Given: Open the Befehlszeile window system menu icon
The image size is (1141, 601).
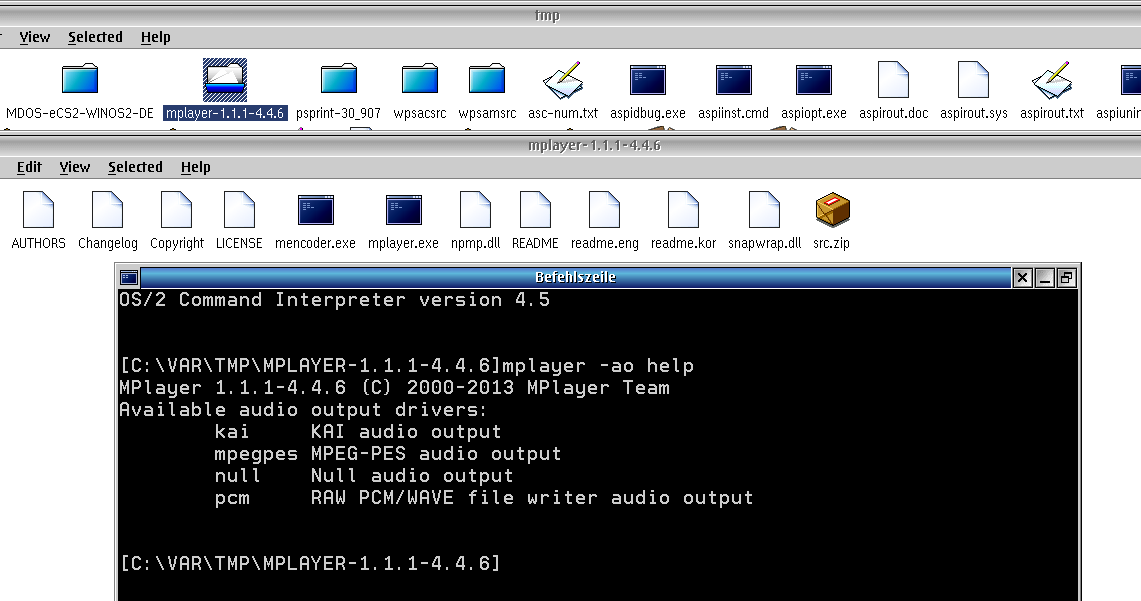Looking at the screenshot, I should (x=129, y=277).
